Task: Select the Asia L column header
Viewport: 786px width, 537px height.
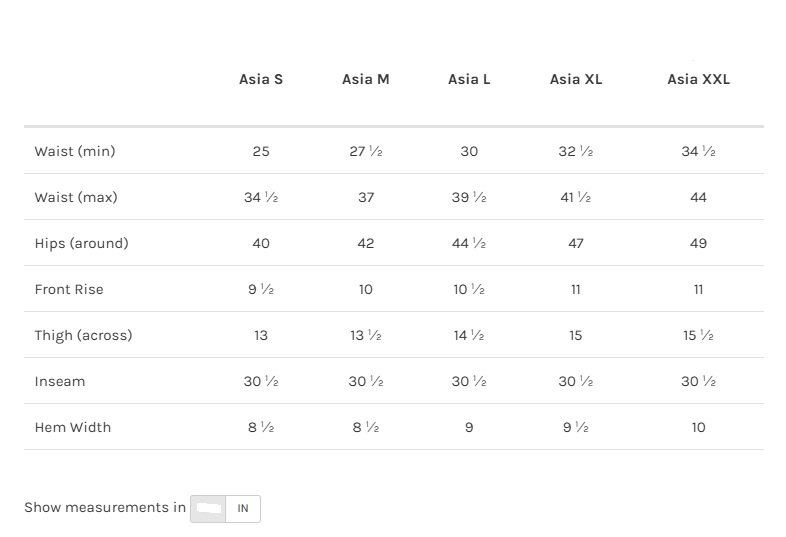Action: [469, 79]
